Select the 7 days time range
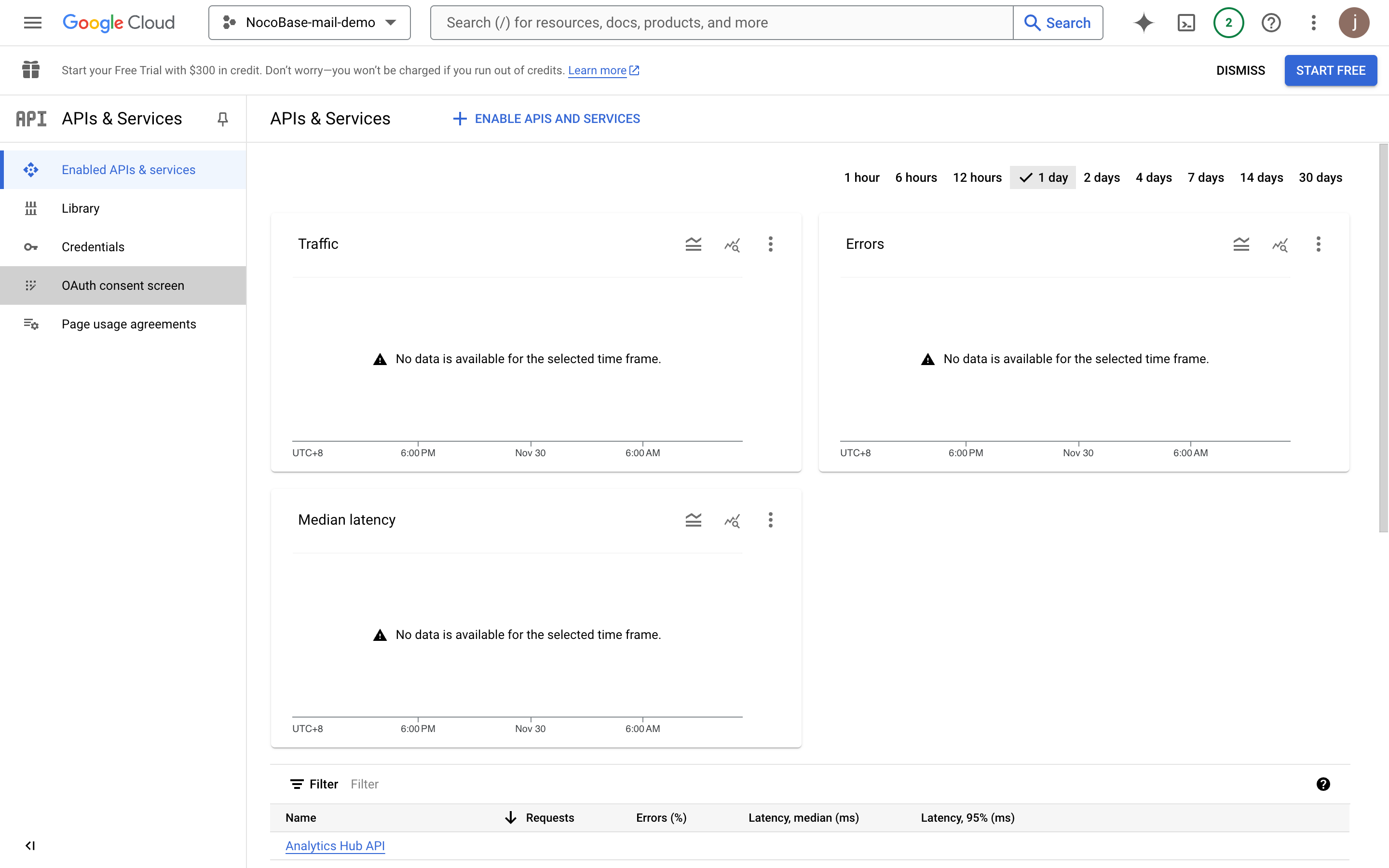This screenshot has height=868, width=1389. 1205,177
